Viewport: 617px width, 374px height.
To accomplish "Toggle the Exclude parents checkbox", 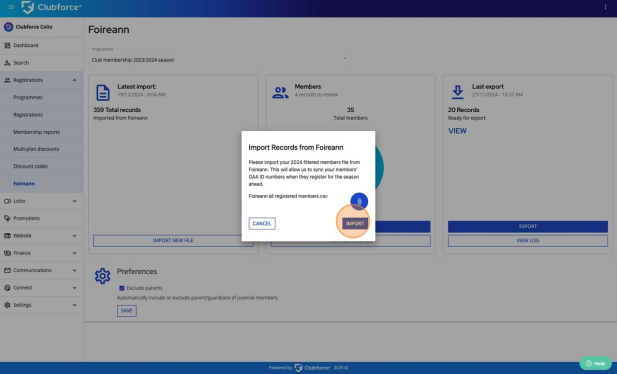I will pos(122,288).
